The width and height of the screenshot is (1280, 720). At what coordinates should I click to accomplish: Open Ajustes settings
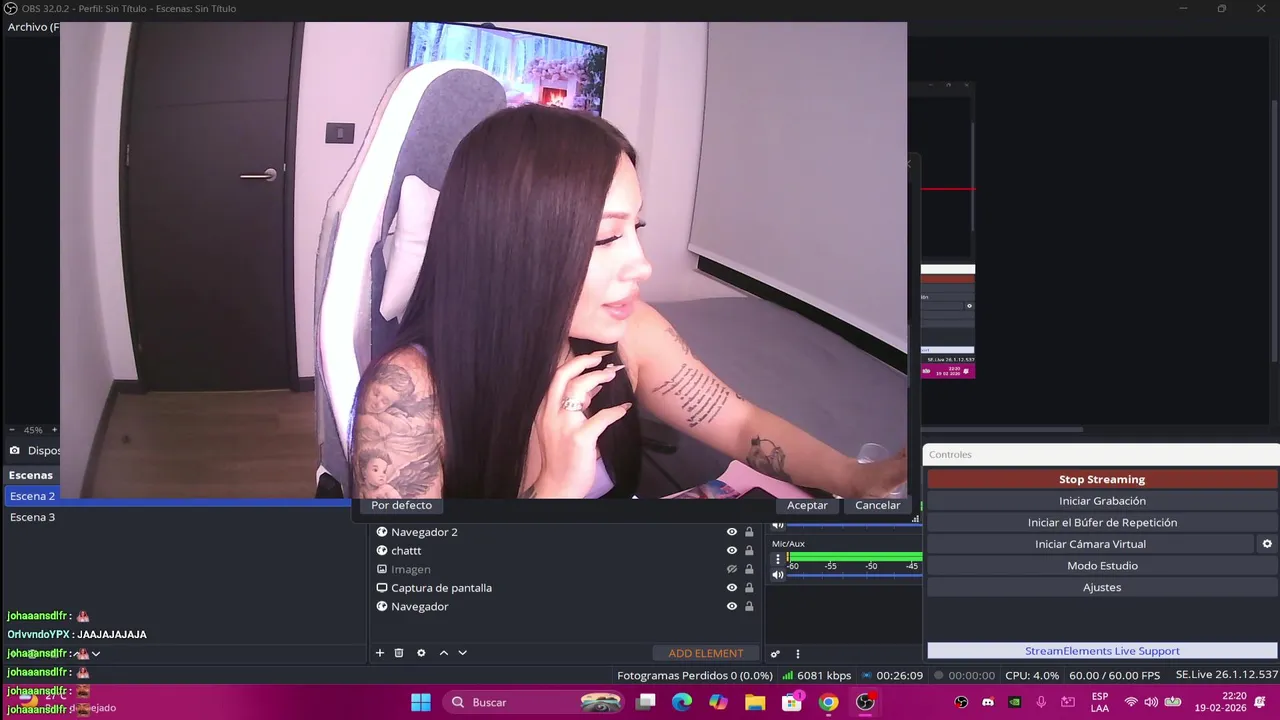(1102, 587)
